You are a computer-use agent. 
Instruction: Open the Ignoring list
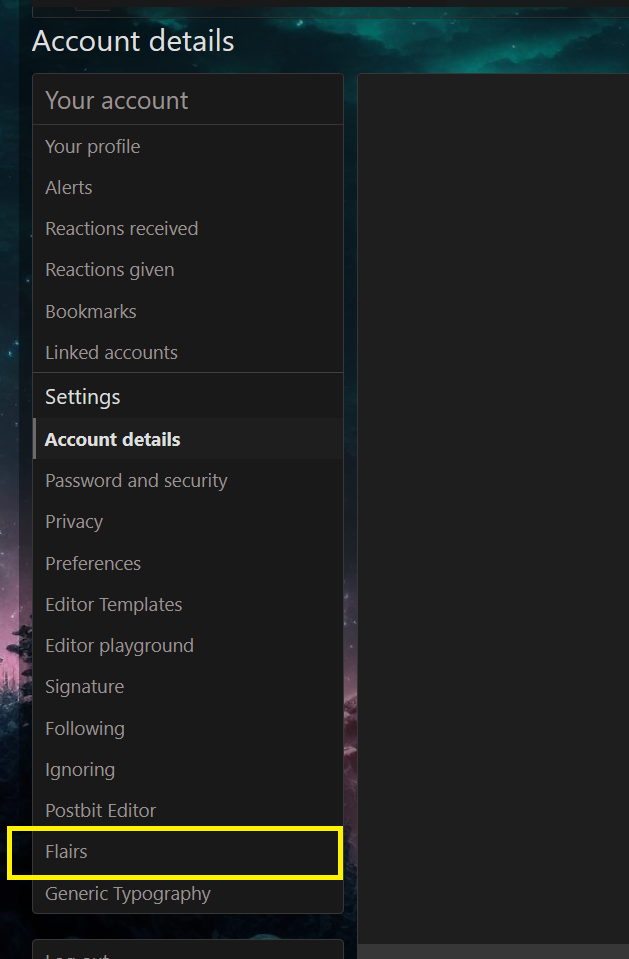tap(188, 769)
